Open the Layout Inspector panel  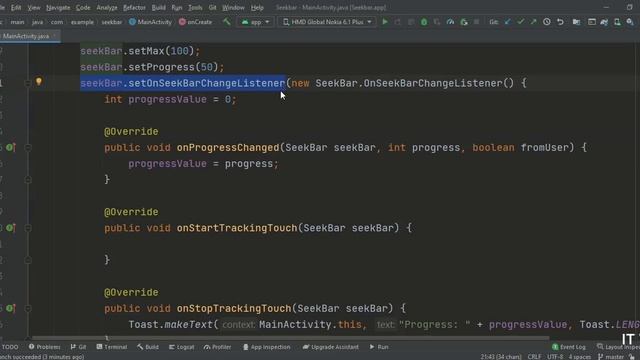pos(618,347)
